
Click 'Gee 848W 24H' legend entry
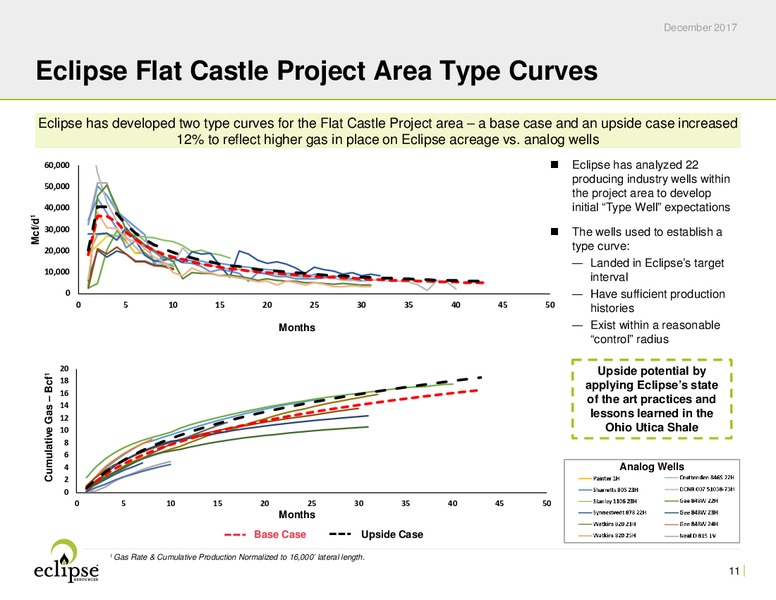(699, 524)
